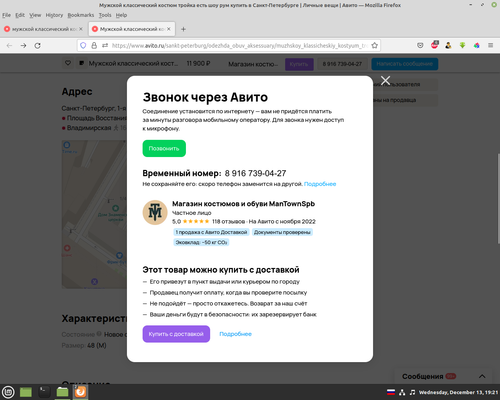
Task: Open a new tab with plus button
Action: (x=183, y=29)
